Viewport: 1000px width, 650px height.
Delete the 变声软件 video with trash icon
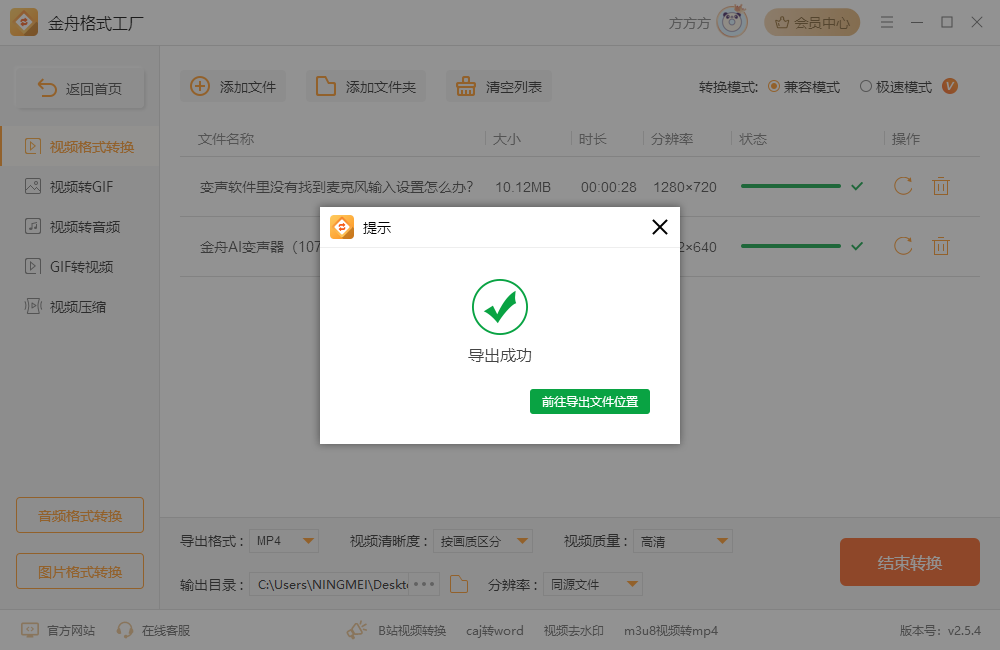pos(941,187)
